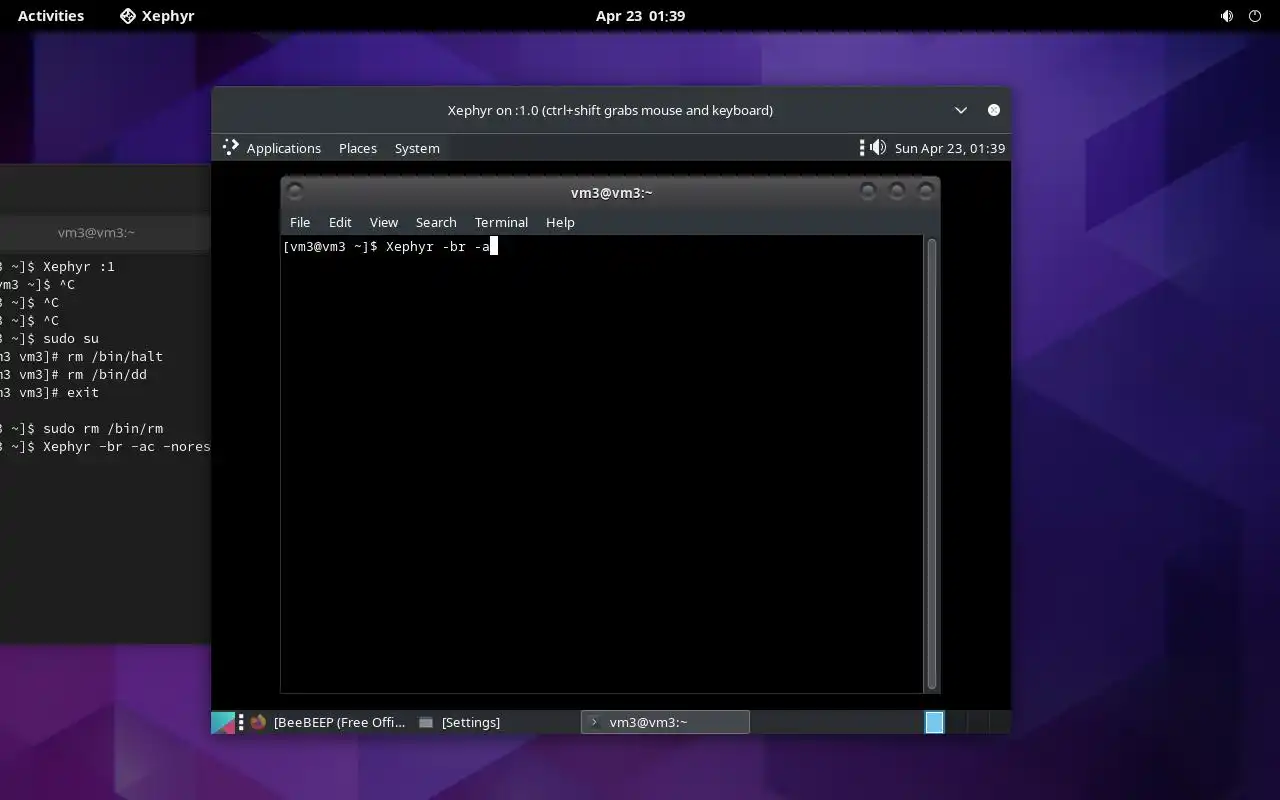Open GNOME Activities overview

[51, 16]
